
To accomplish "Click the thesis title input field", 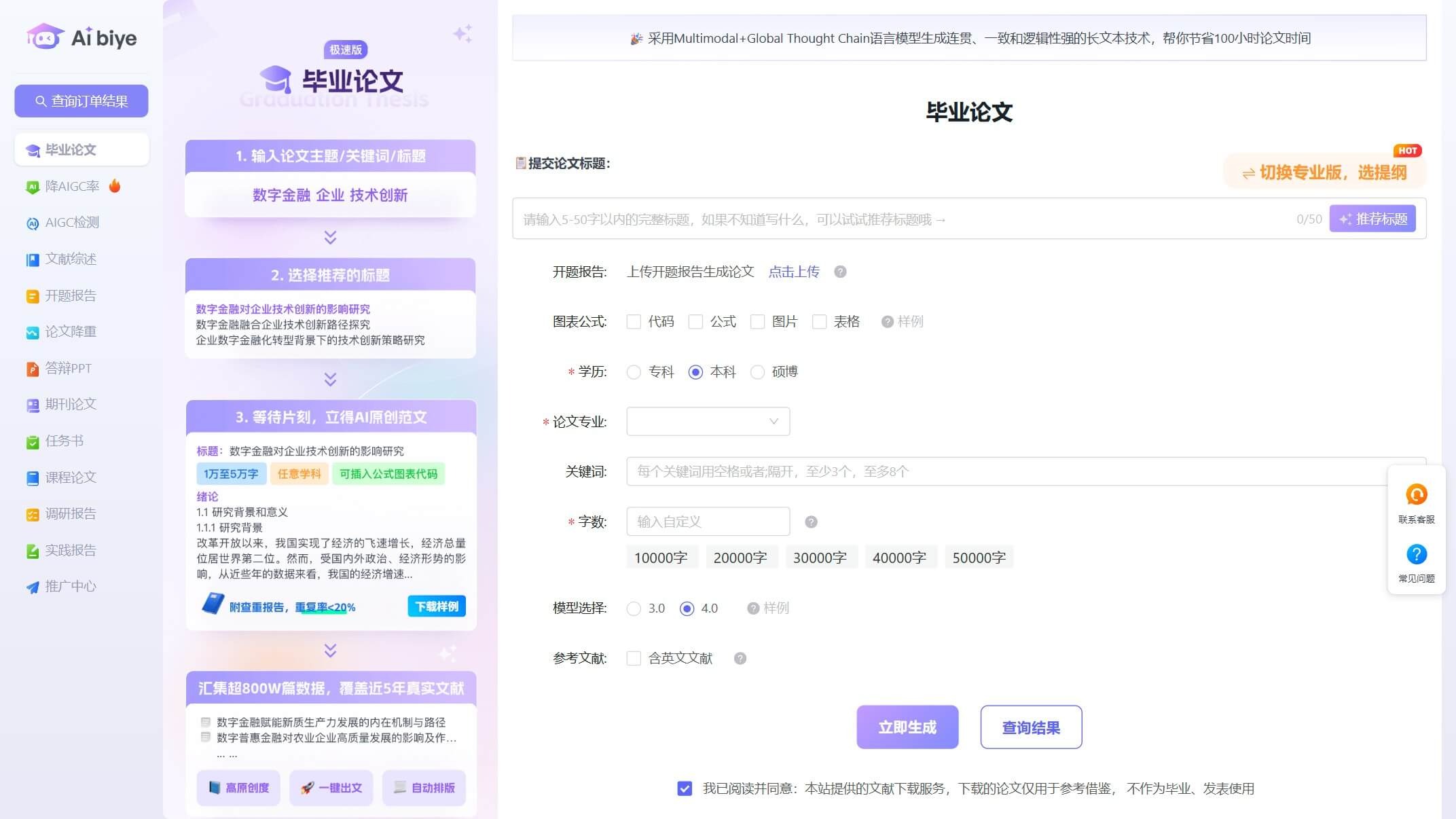I will [883, 219].
